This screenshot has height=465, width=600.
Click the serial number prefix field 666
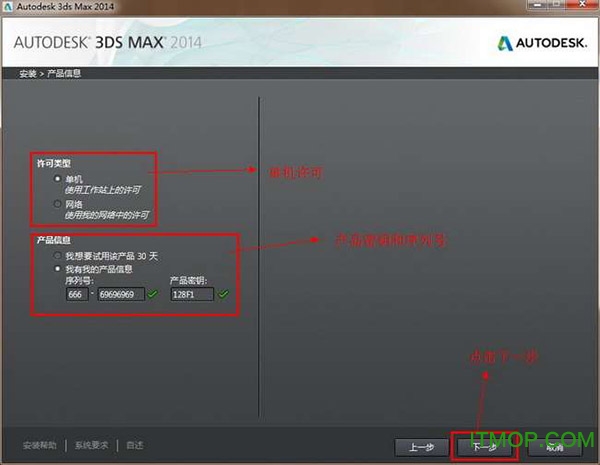coord(75,293)
